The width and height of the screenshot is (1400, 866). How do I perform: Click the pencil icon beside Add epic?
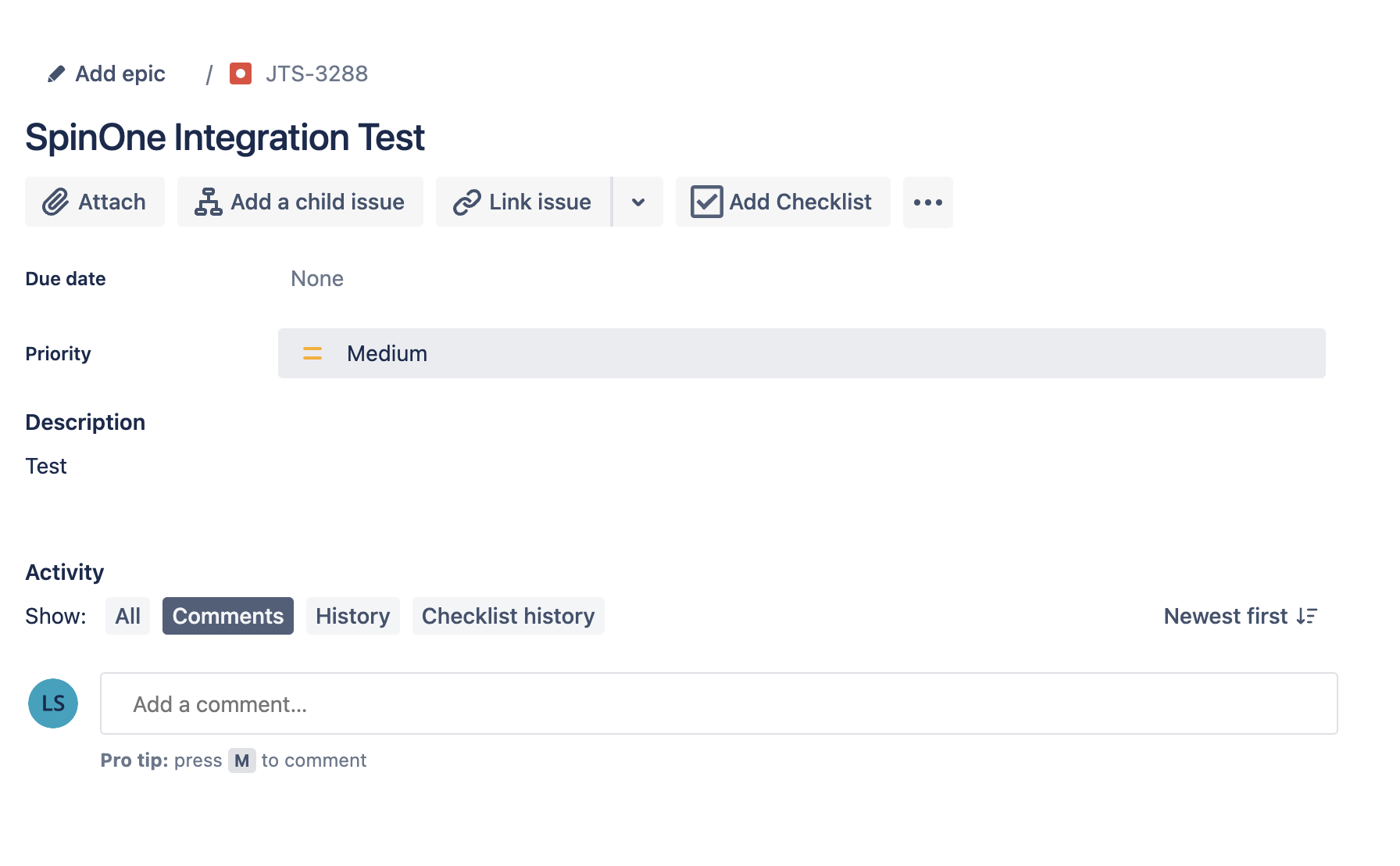[x=55, y=74]
